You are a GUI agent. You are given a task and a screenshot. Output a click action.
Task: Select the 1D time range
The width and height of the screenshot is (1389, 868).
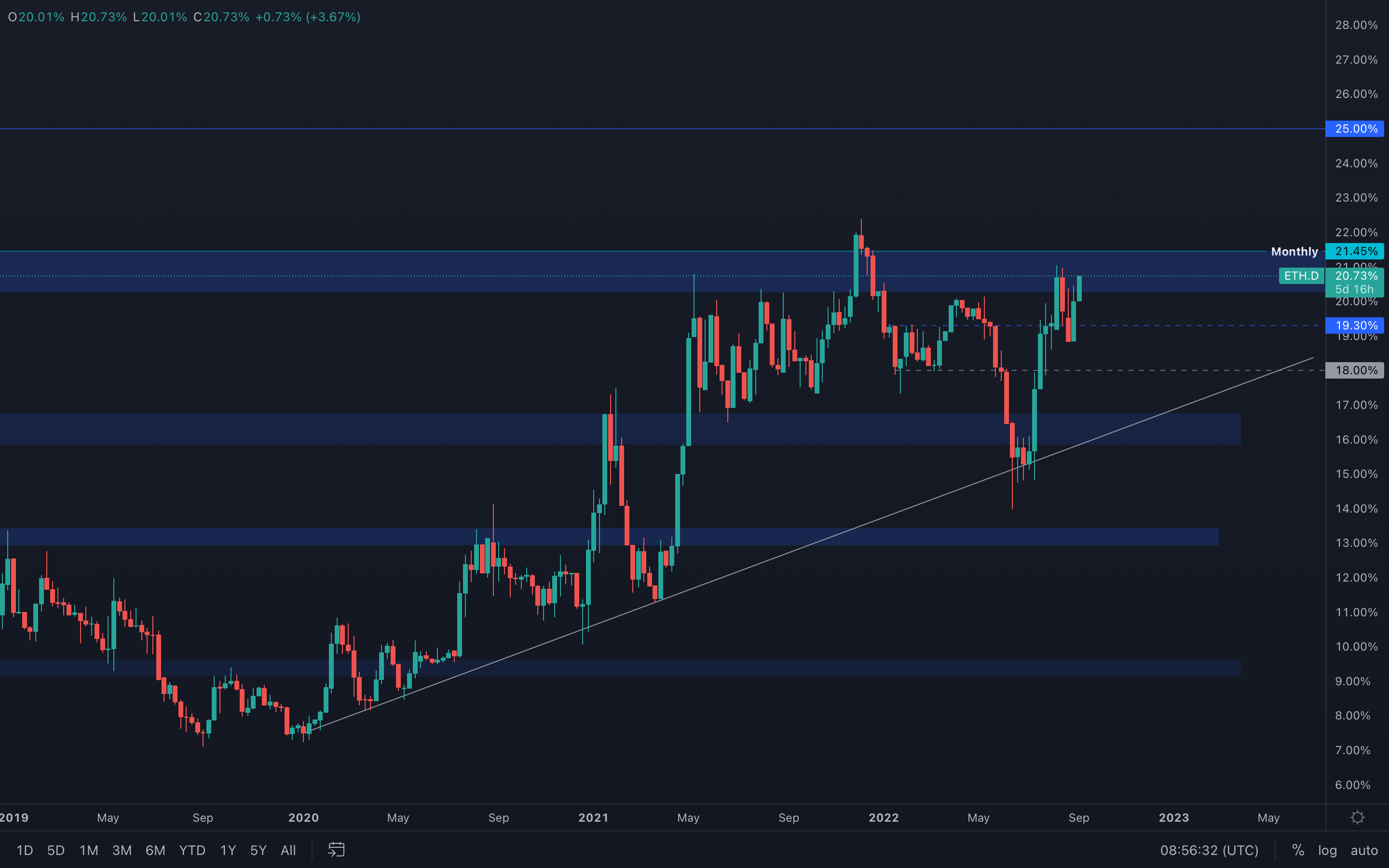25,850
